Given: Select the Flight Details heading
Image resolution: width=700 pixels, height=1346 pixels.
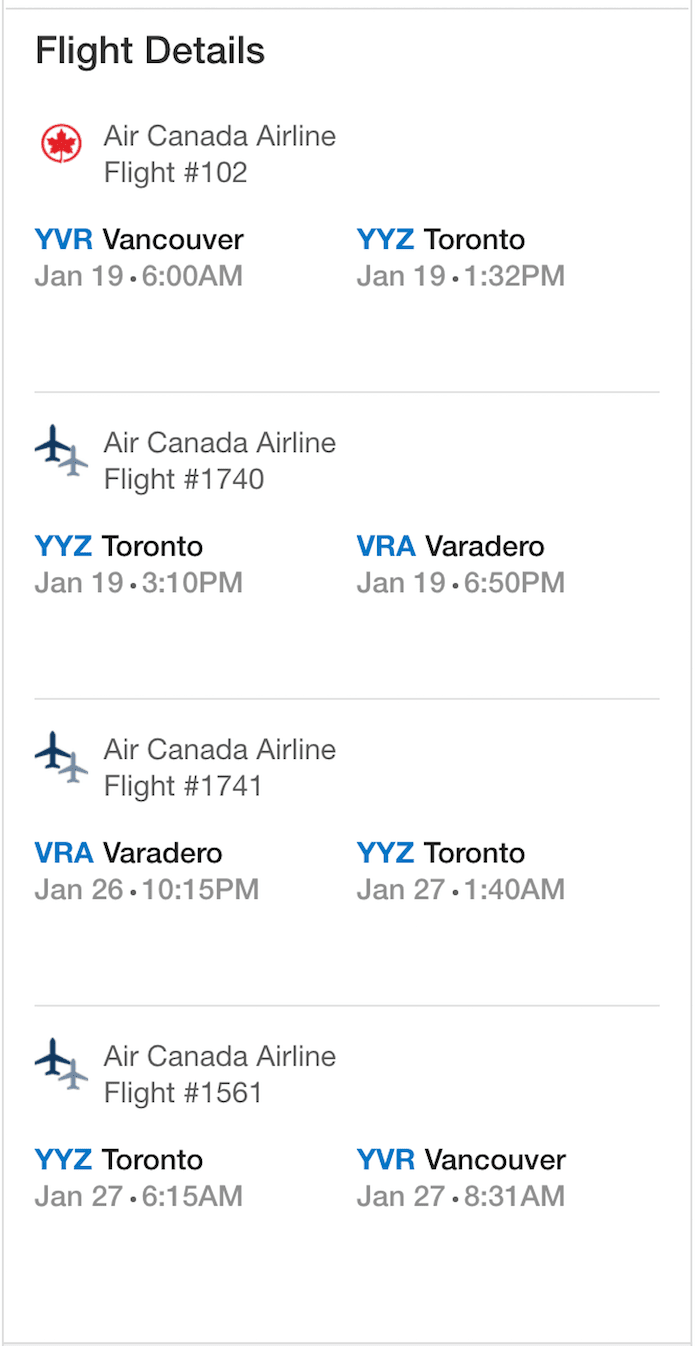Looking at the screenshot, I should tap(150, 51).
